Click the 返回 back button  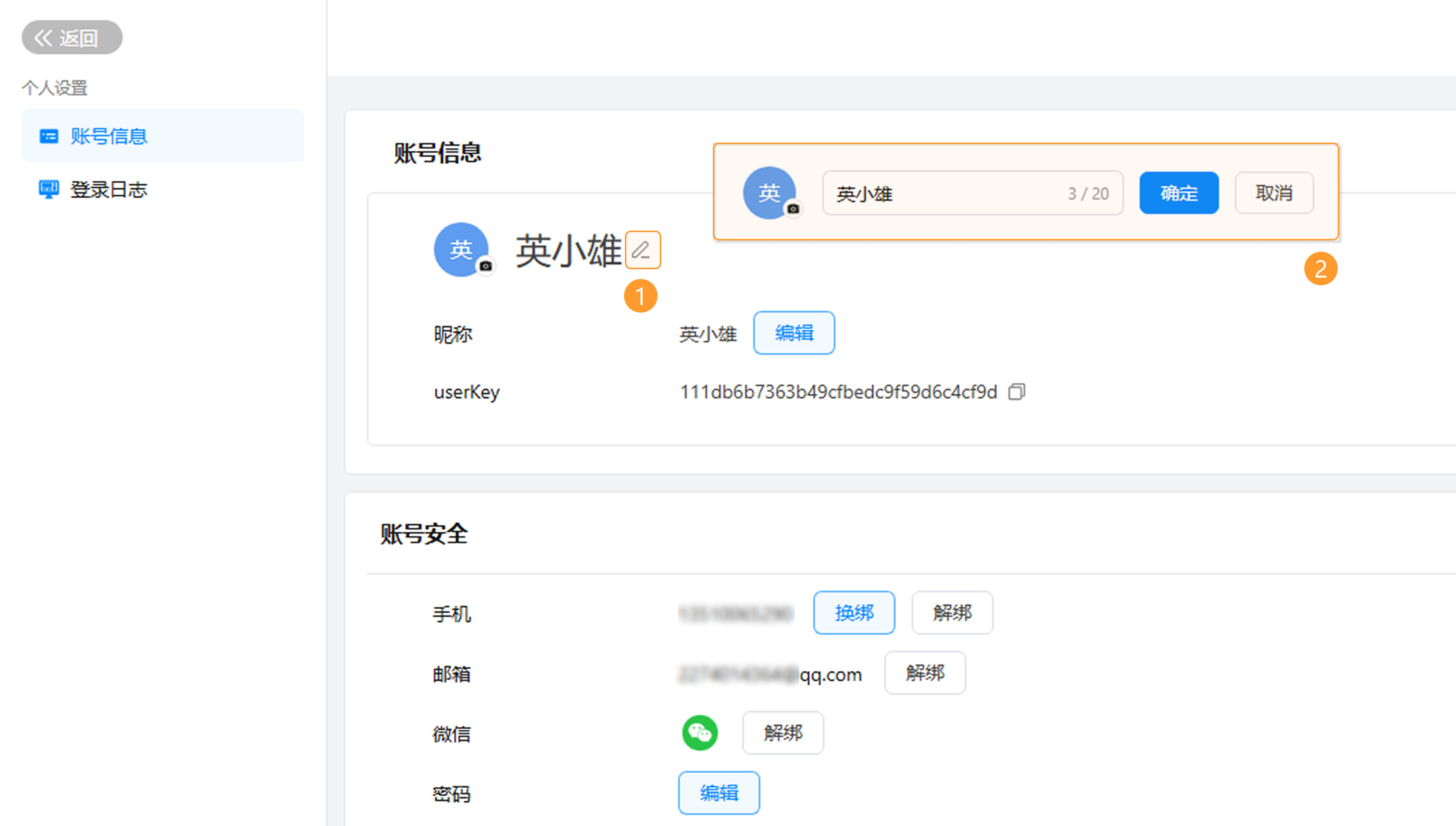[x=72, y=38]
